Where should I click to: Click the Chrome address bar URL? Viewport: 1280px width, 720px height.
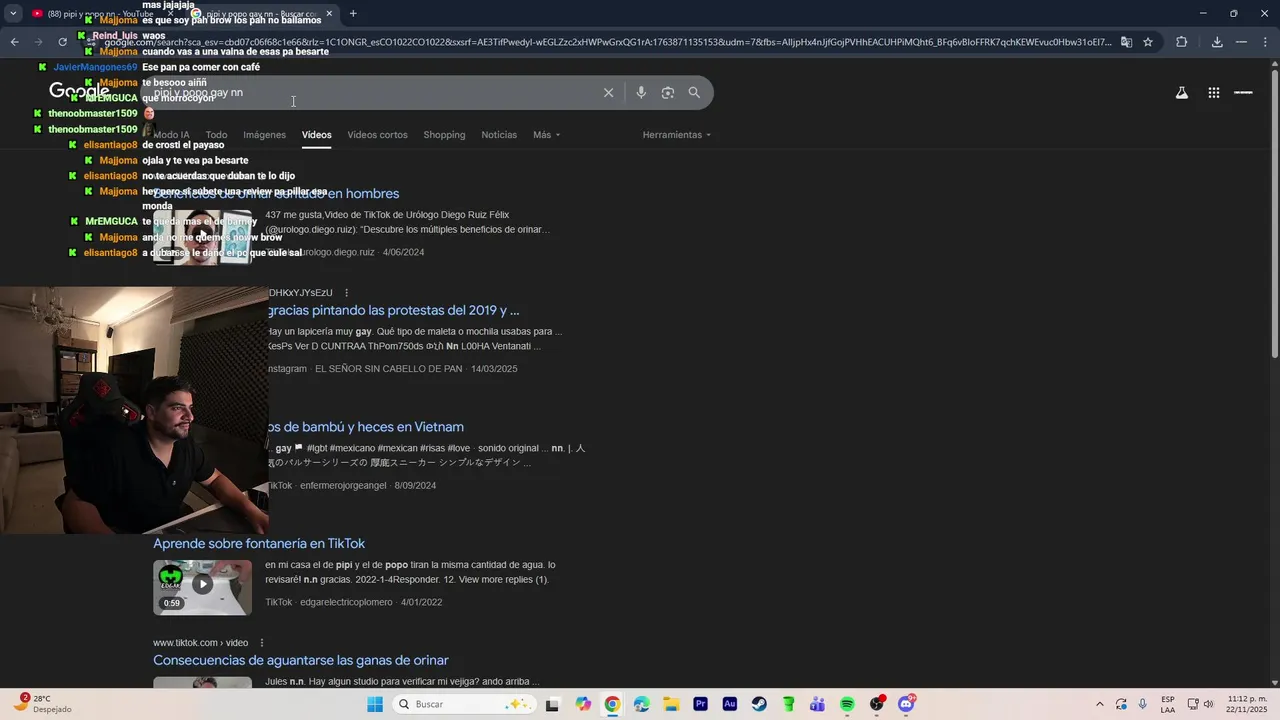click(x=608, y=42)
